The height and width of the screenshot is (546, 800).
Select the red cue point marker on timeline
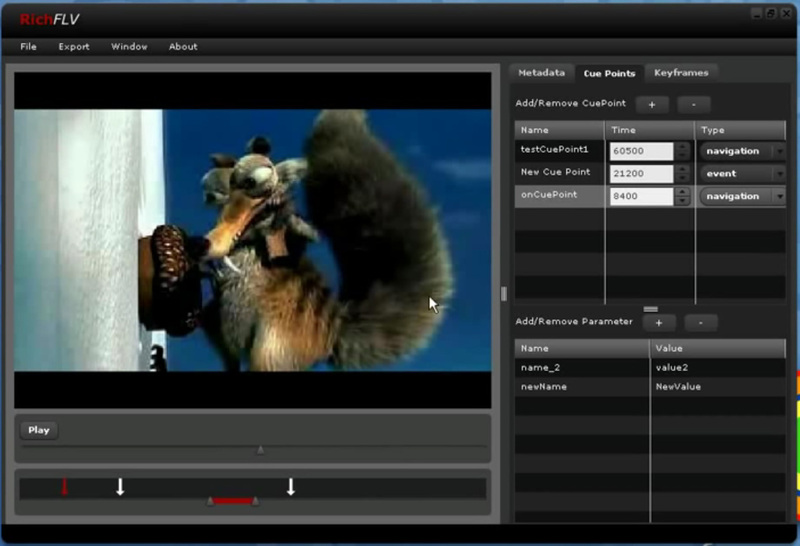click(64, 486)
